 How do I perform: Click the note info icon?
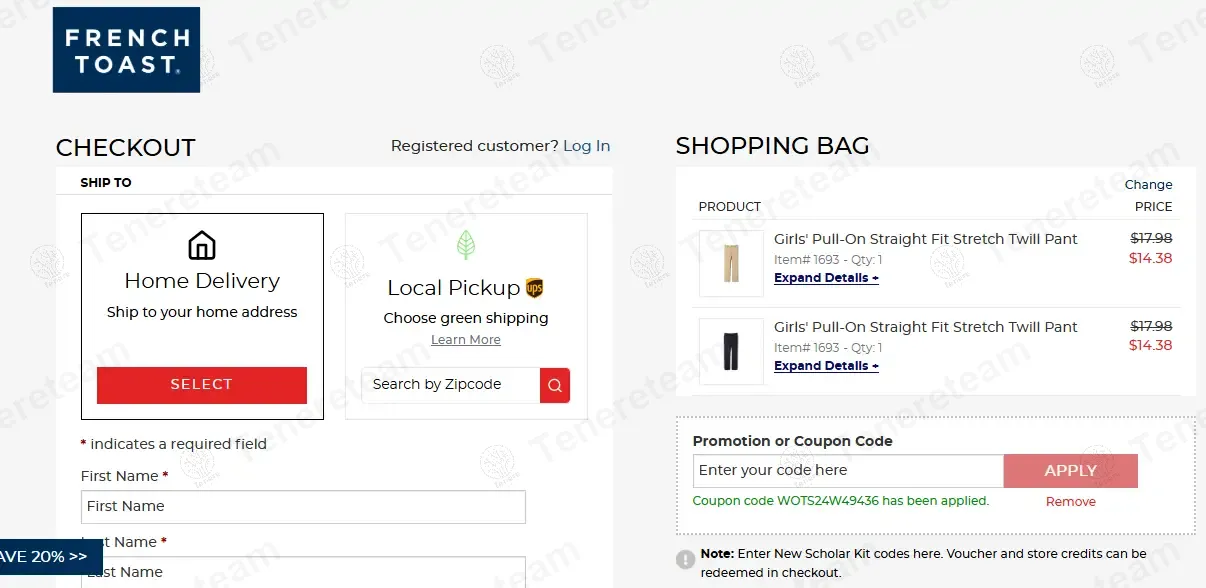(685, 560)
